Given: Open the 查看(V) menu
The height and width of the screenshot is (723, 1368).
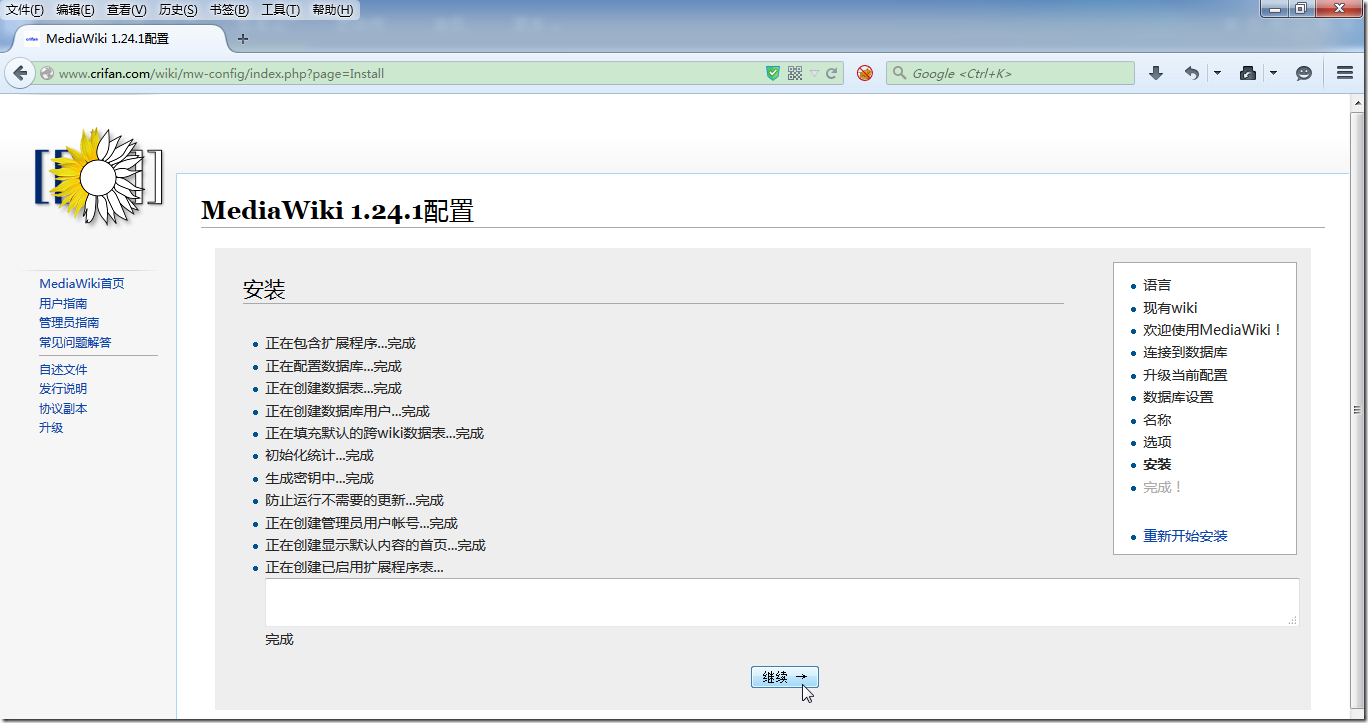Looking at the screenshot, I should pyautogui.click(x=126, y=10).
